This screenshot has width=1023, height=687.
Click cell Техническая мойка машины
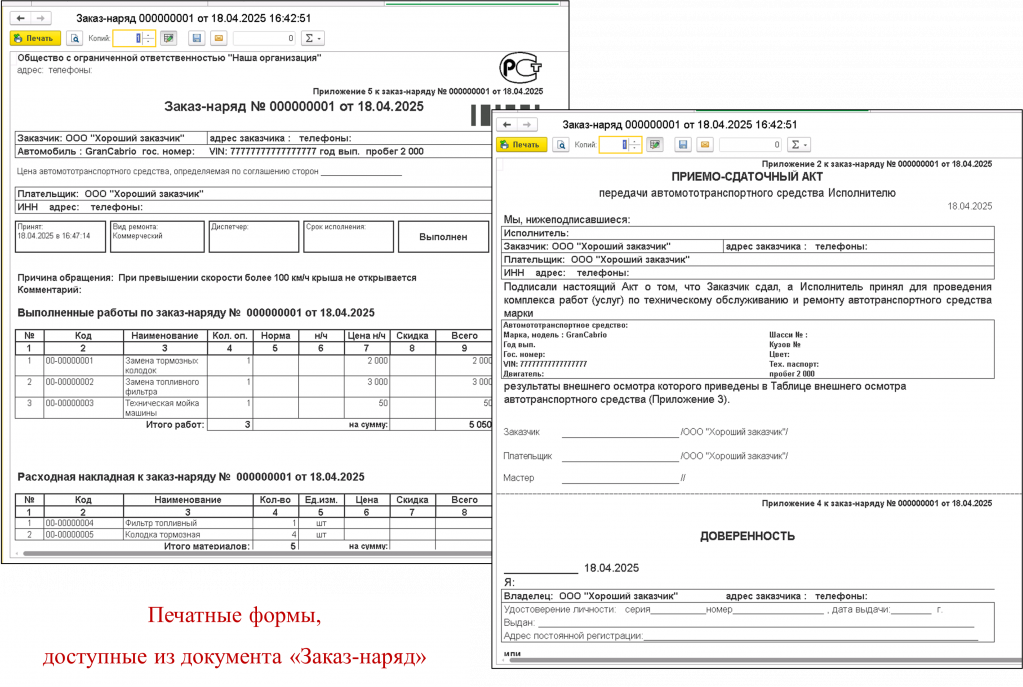pyautogui.click(x=165, y=408)
